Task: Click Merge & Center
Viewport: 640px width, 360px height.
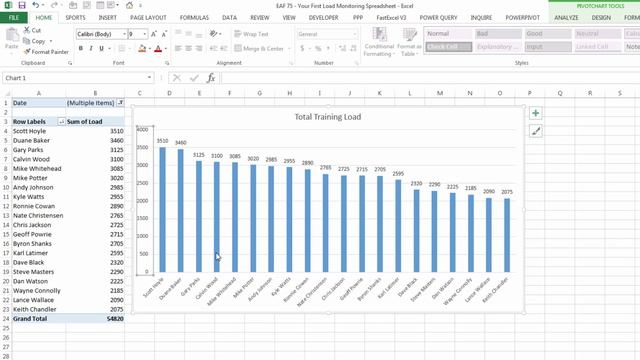Action: (x=259, y=49)
